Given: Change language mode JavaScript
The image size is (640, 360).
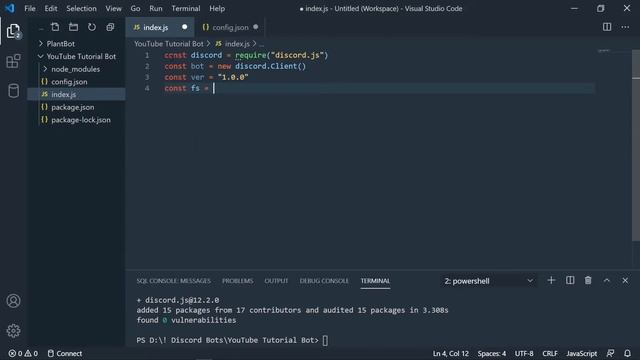Looking at the screenshot, I should (582, 353).
